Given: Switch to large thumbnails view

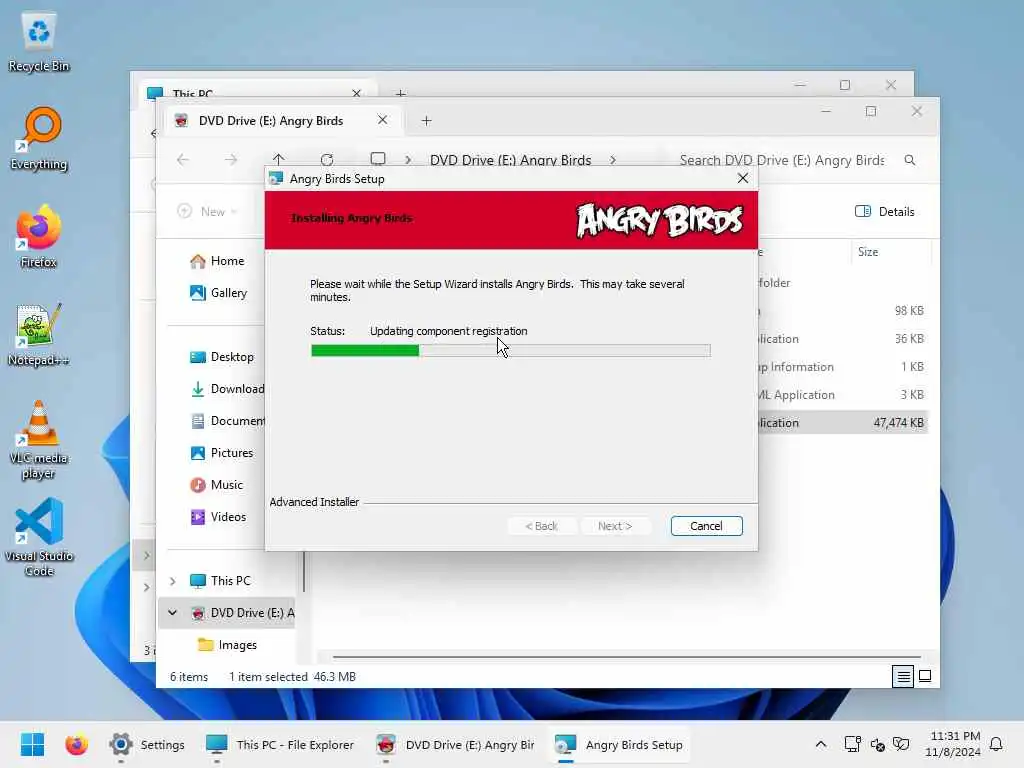Looking at the screenshot, I should tap(925, 677).
